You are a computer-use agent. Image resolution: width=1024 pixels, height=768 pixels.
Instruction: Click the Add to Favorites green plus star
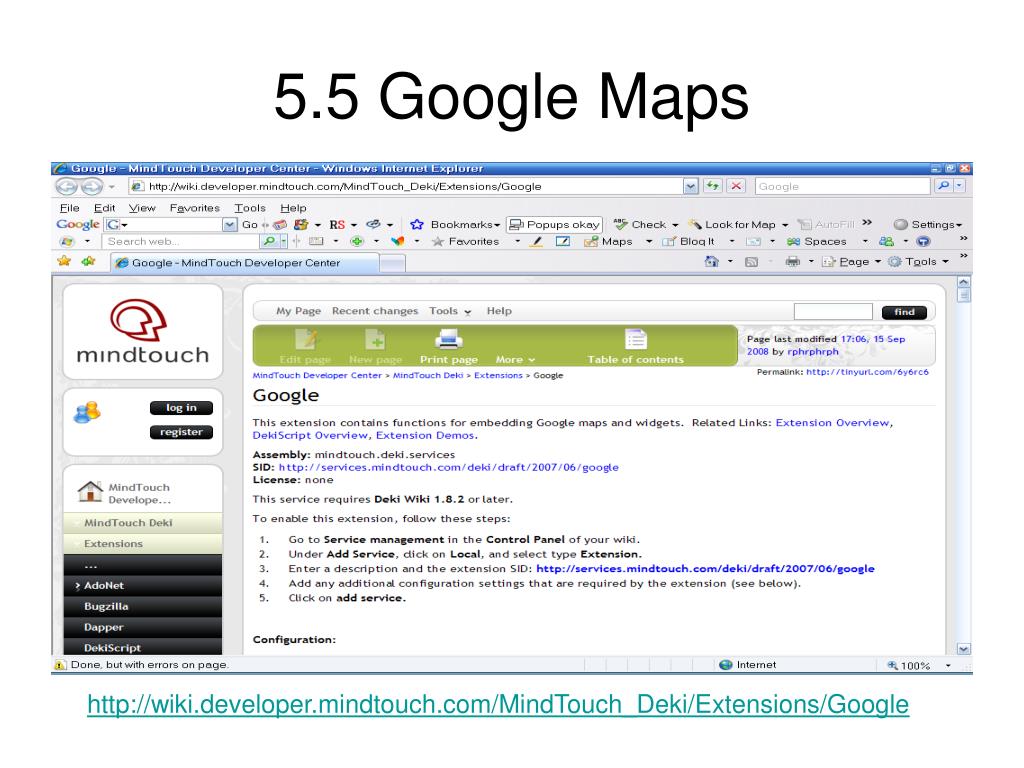tap(88, 261)
